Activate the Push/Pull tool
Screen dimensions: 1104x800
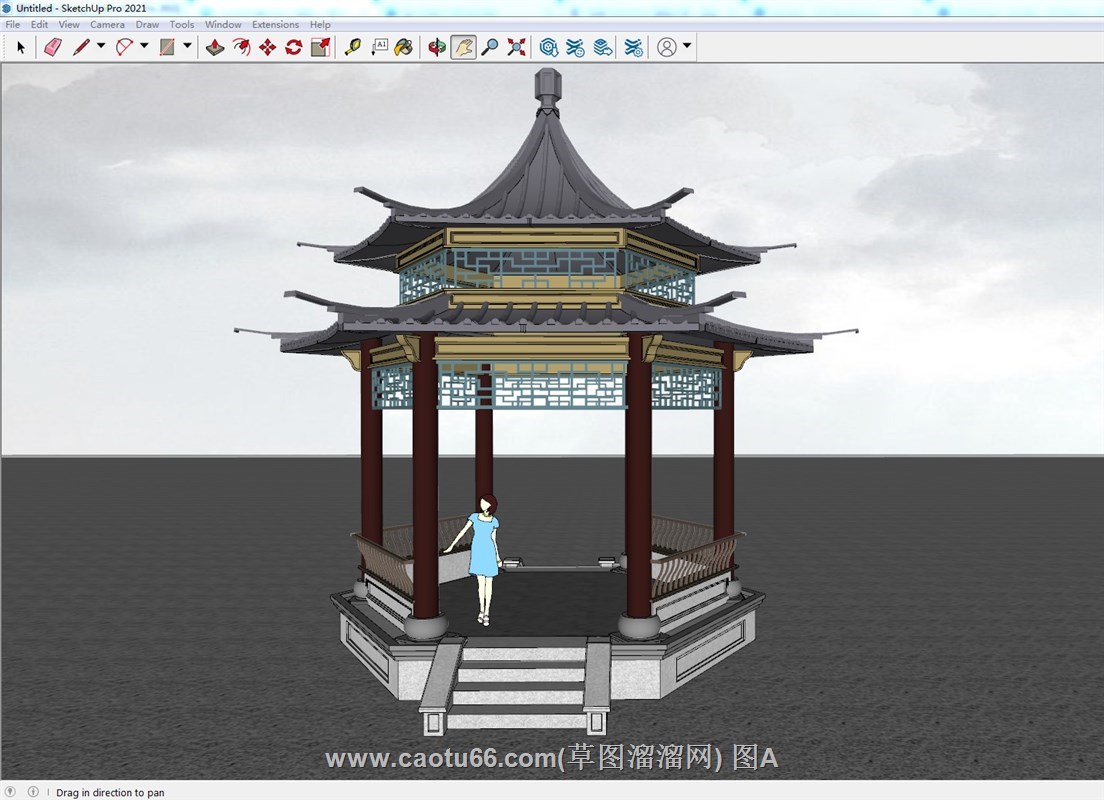click(x=215, y=47)
